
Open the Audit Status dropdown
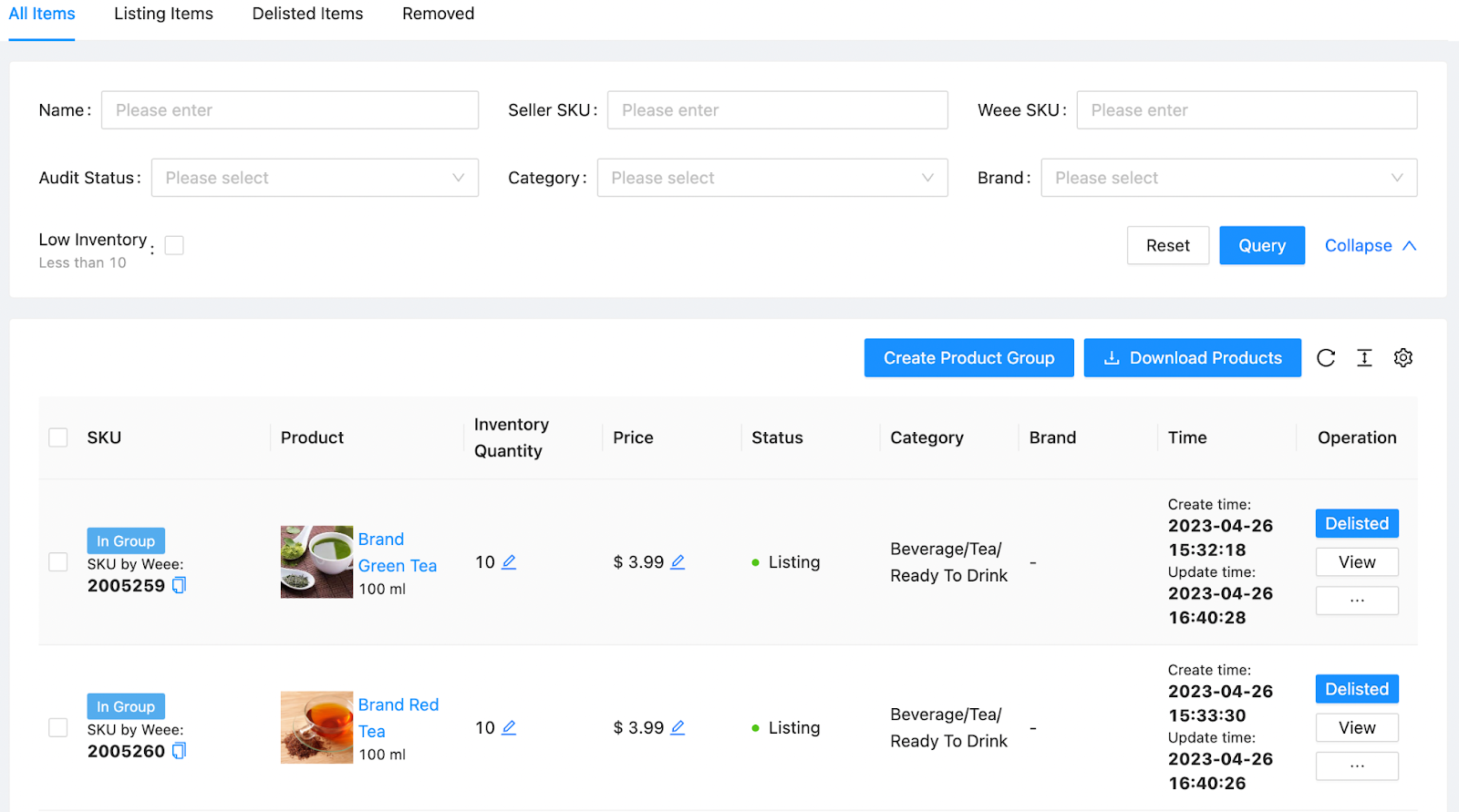pos(315,178)
